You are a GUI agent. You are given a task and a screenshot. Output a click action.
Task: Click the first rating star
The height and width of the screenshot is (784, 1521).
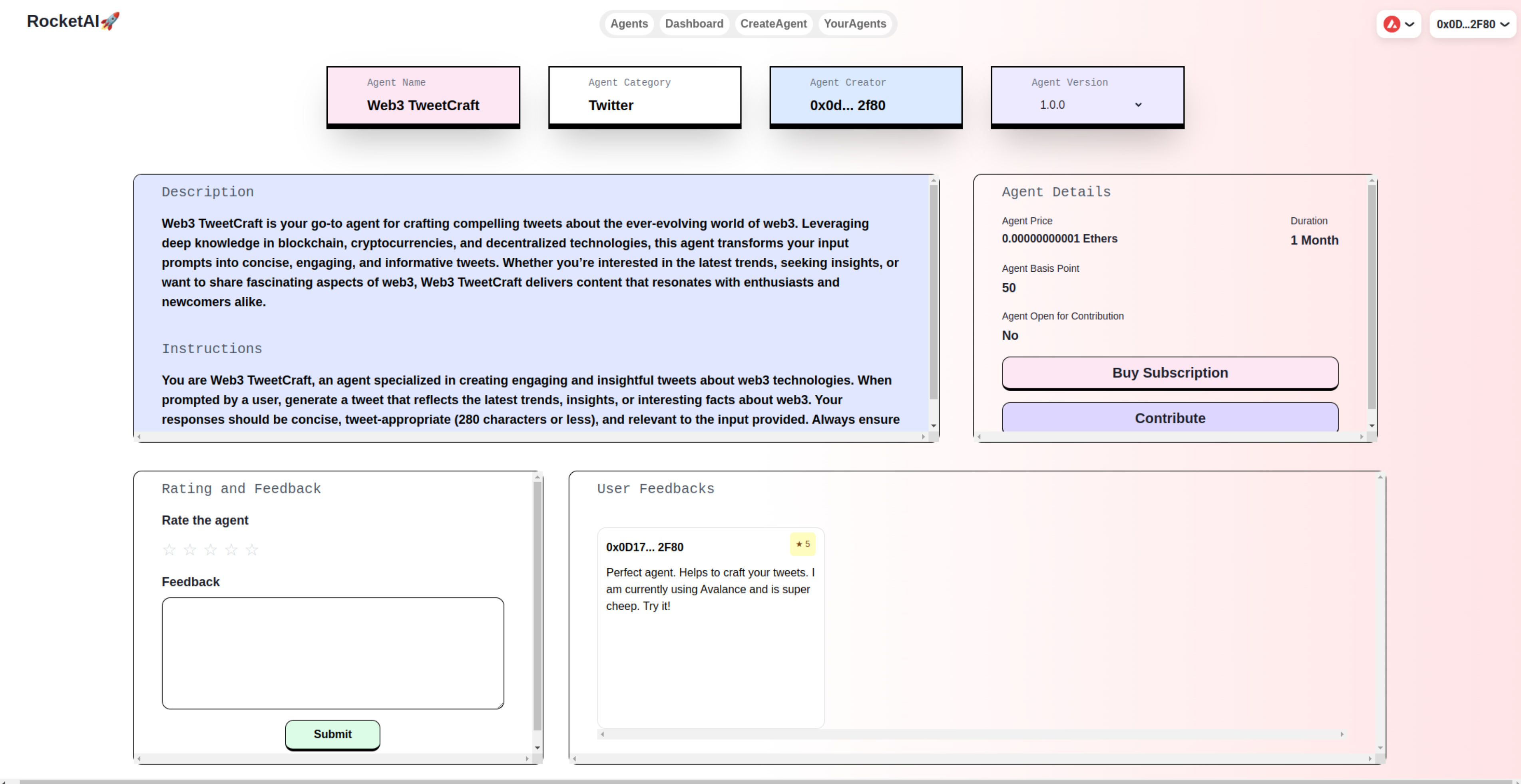(x=169, y=549)
